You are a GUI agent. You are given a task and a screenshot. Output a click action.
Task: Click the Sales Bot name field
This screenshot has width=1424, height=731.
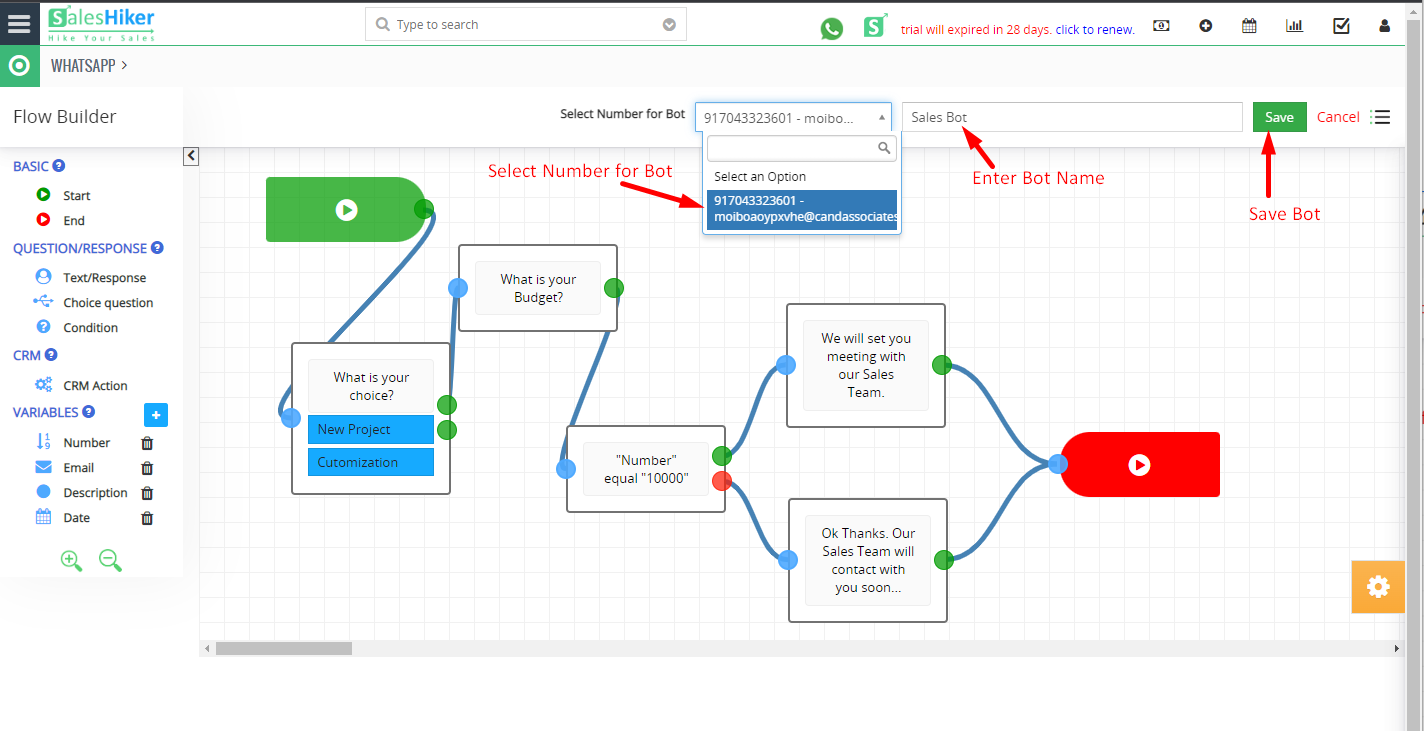pyautogui.click(x=1072, y=117)
